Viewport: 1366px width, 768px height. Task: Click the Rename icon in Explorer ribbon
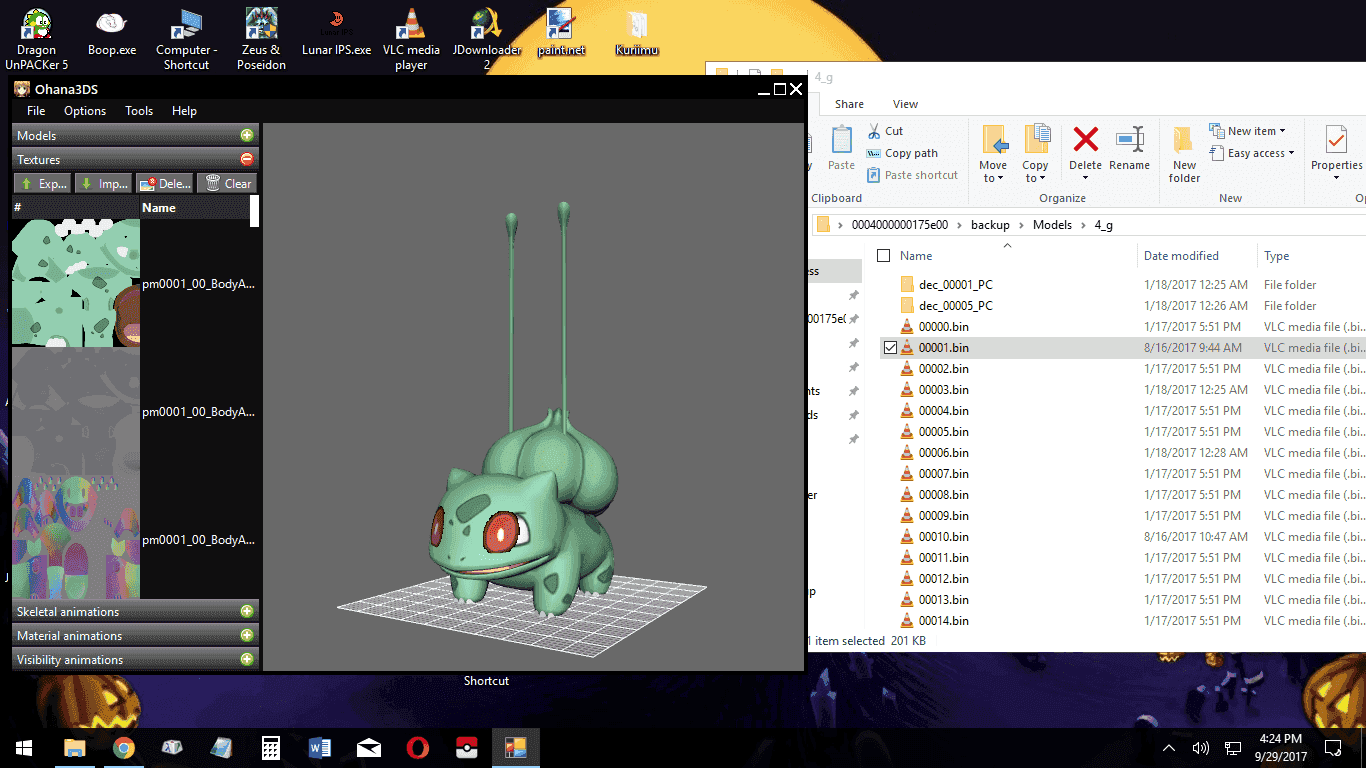point(1130,139)
